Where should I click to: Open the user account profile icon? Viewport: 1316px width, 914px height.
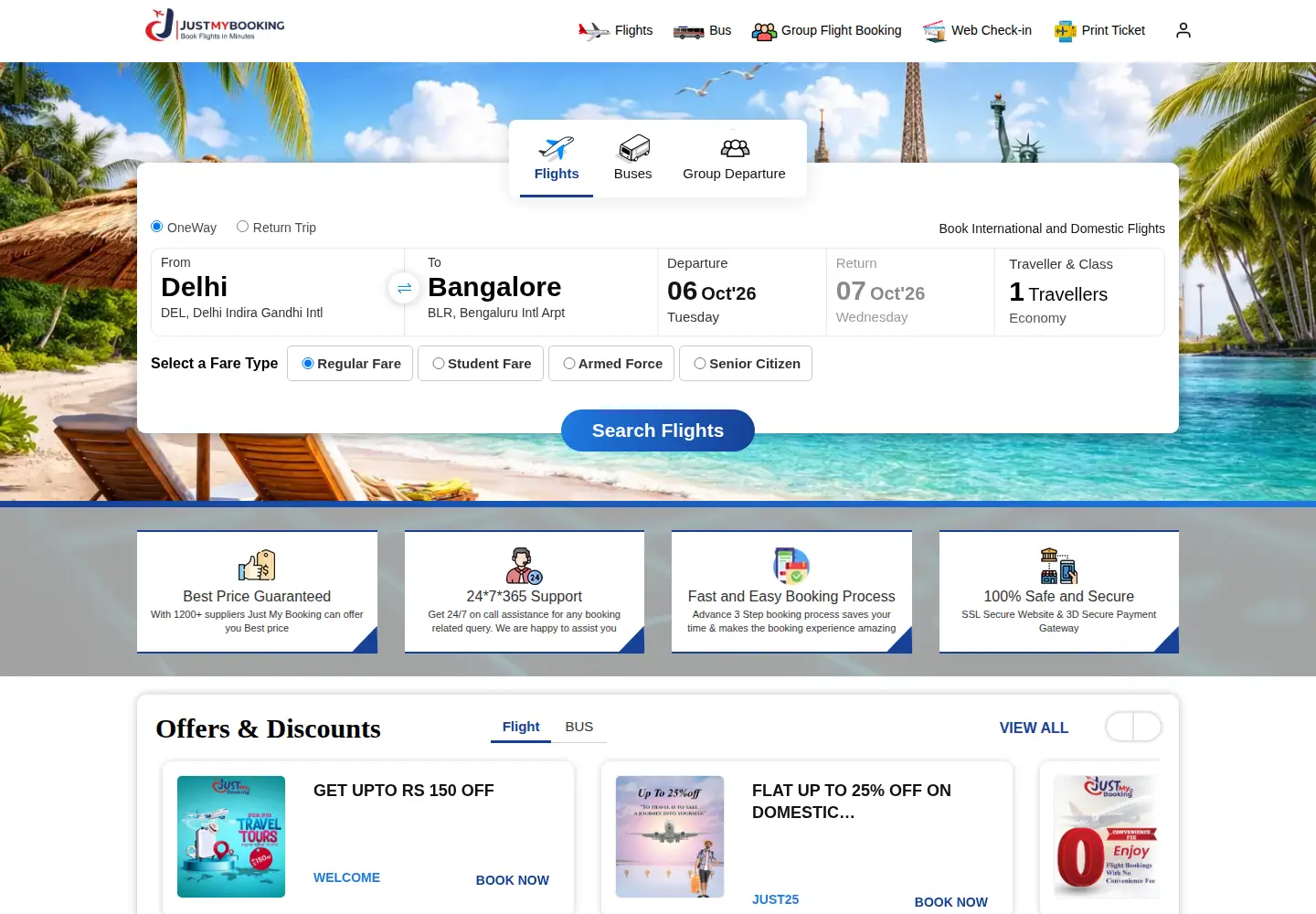pyautogui.click(x=1183, y=30)
